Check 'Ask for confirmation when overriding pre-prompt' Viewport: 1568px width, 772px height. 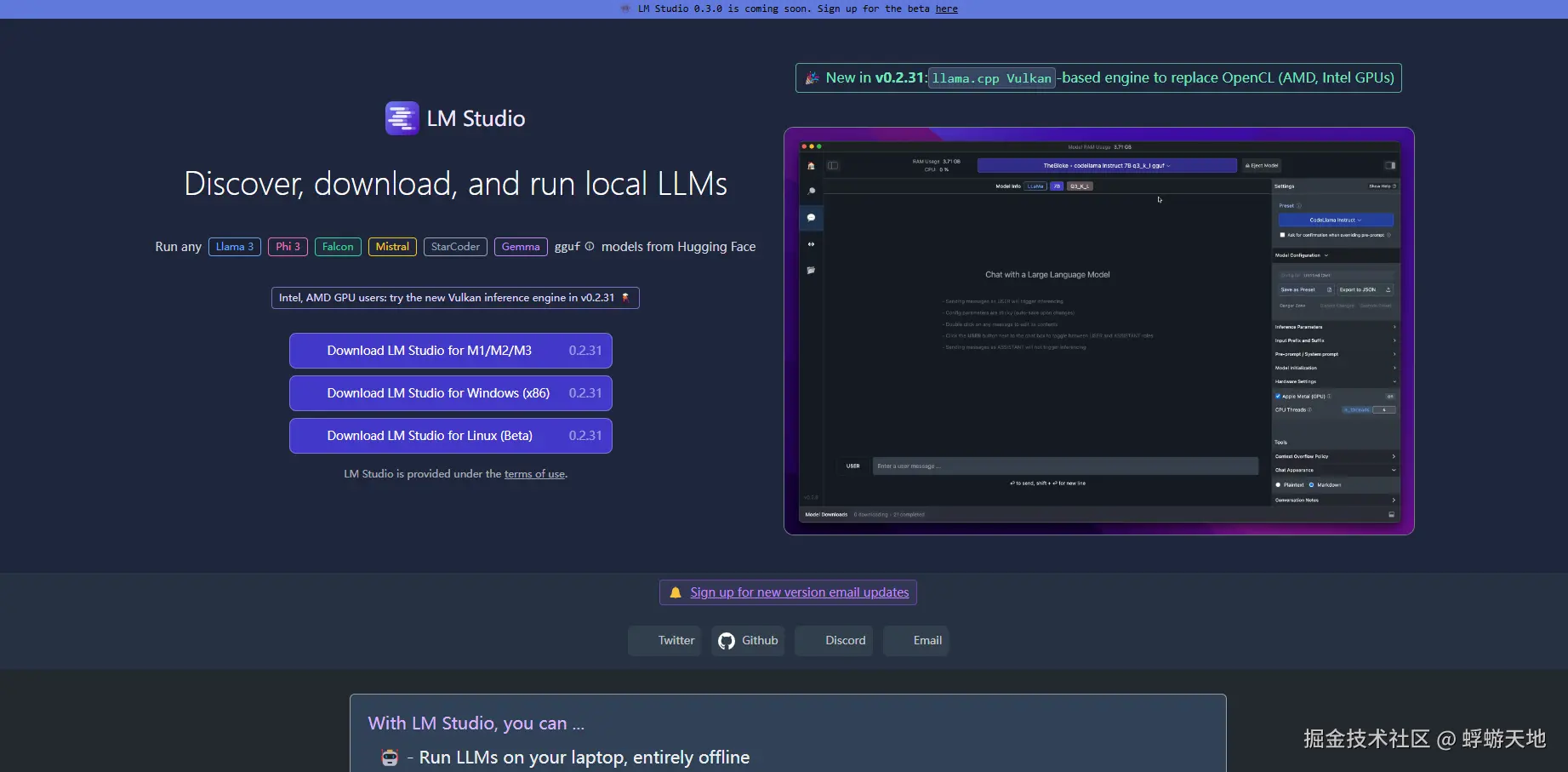click(1282, 235)
